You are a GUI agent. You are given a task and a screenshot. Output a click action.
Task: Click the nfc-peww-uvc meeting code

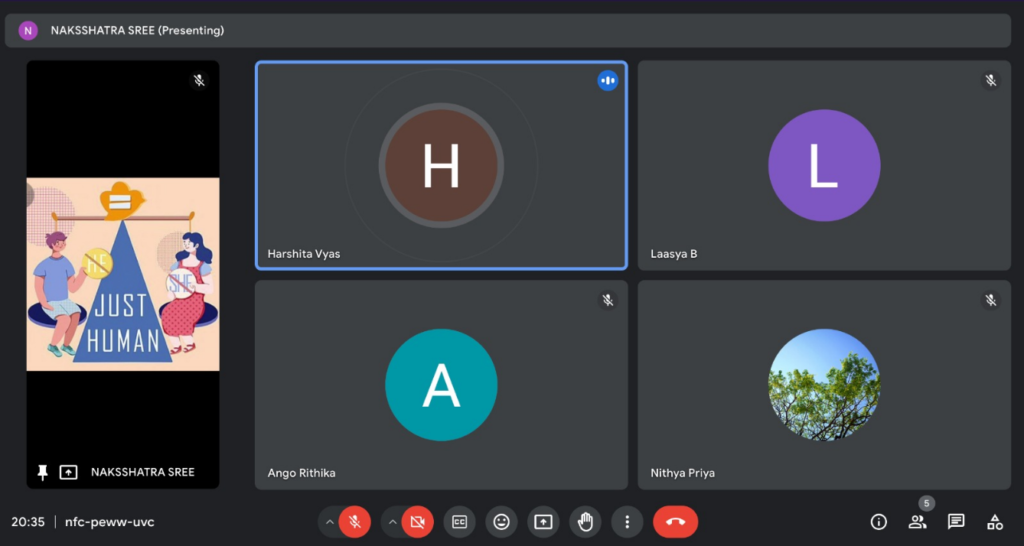click(x=110, y=522)
